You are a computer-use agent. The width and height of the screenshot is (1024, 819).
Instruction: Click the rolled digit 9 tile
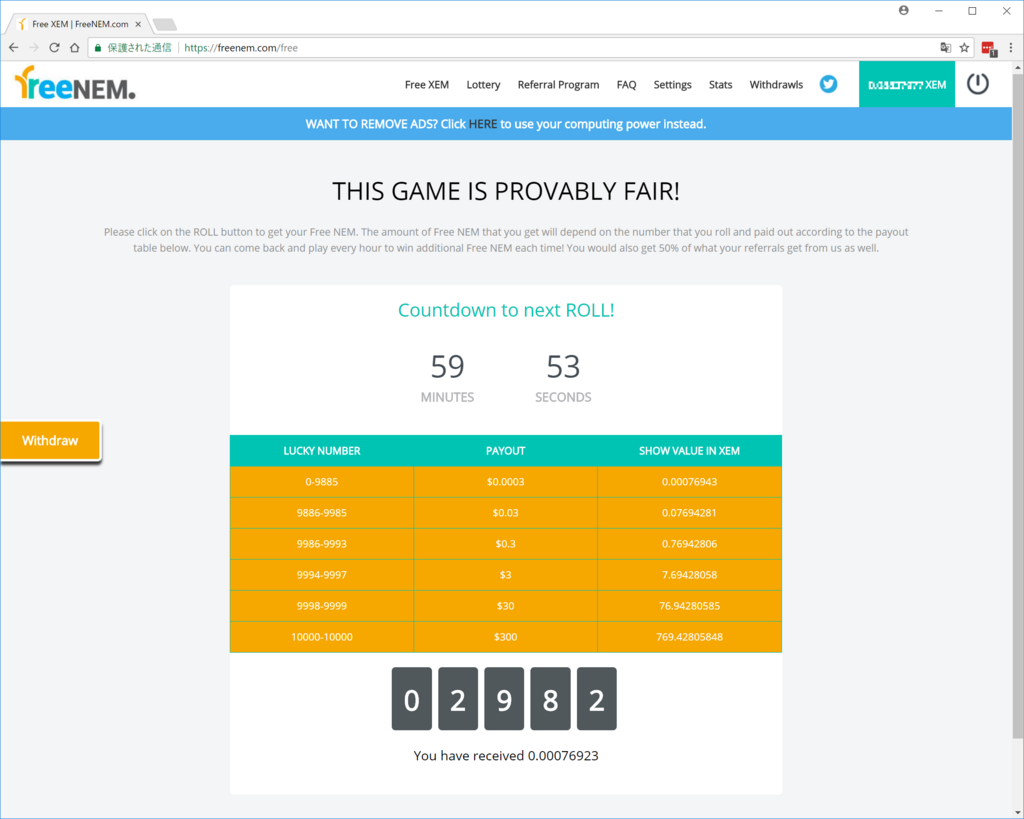(504, 699)
